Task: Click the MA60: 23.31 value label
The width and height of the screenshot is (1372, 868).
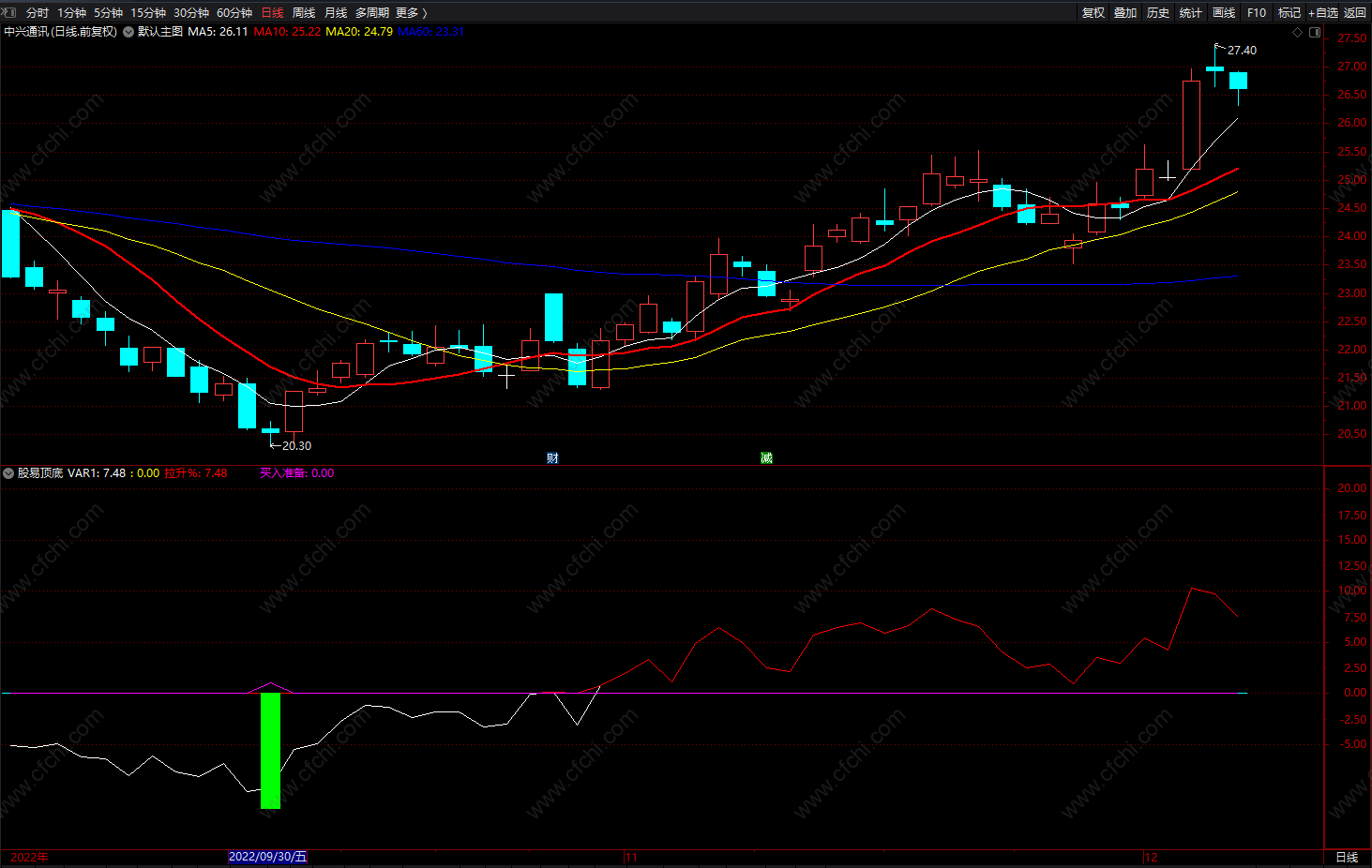Action: coord(430,32)
